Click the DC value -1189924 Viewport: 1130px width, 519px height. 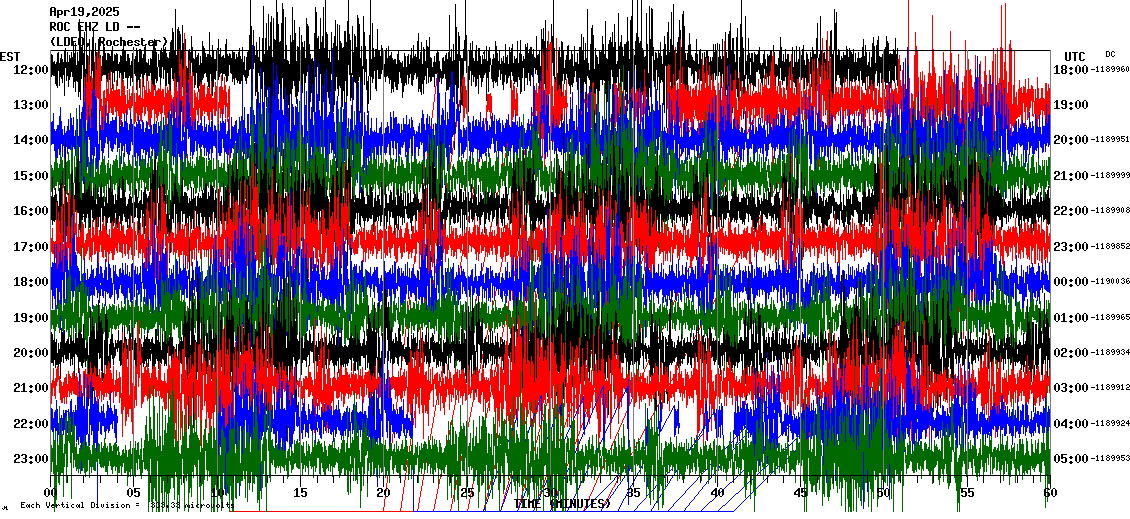[x=1110, y=423]
